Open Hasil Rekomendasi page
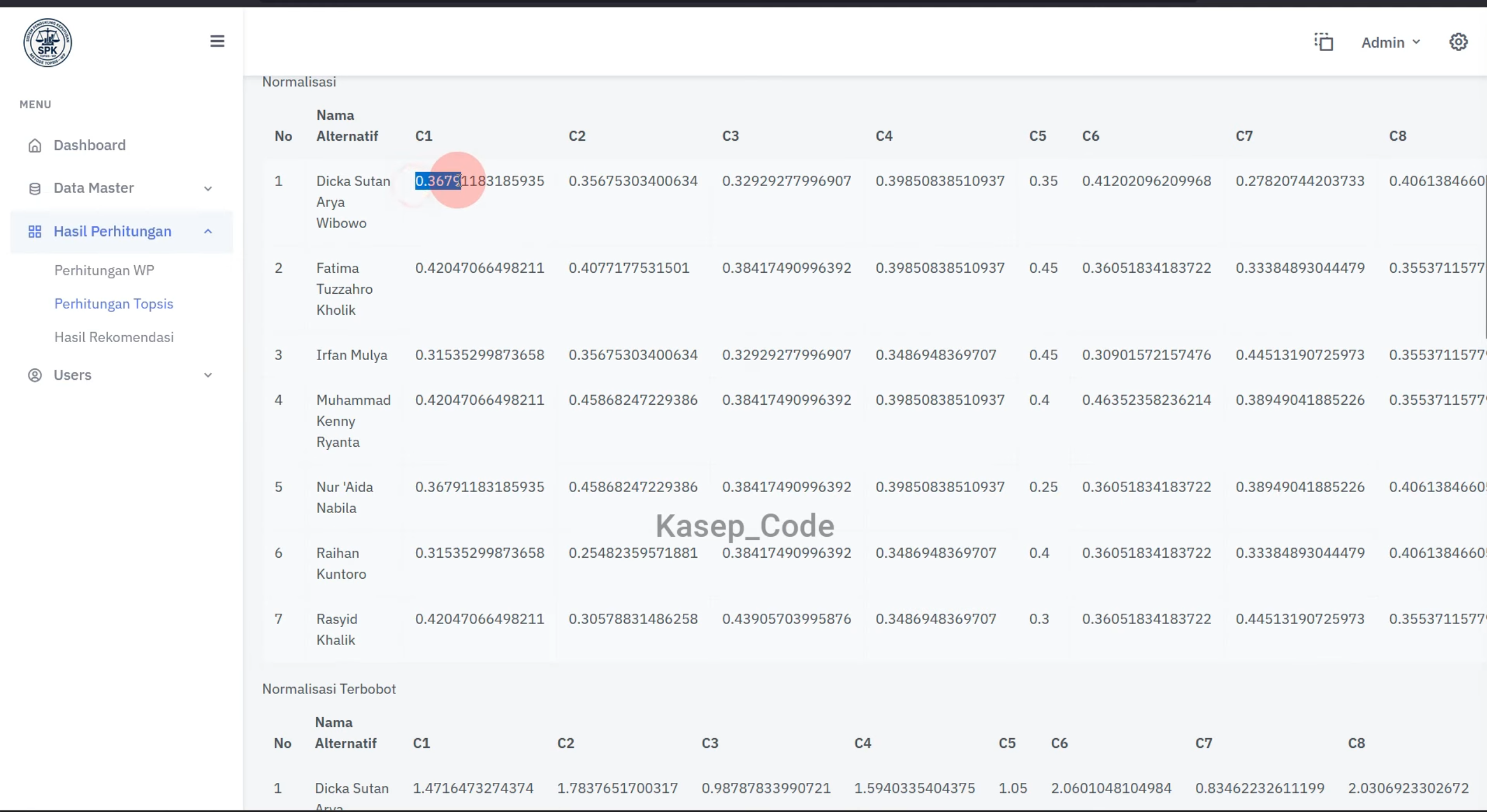 click(114, 337)
